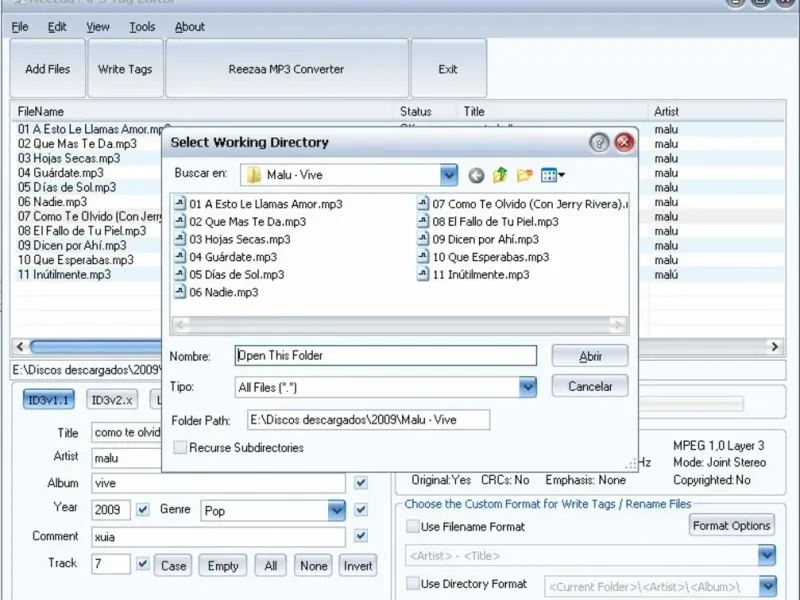
Task: Switch to the ID3v1.1 tab
Action: [48, 400]
